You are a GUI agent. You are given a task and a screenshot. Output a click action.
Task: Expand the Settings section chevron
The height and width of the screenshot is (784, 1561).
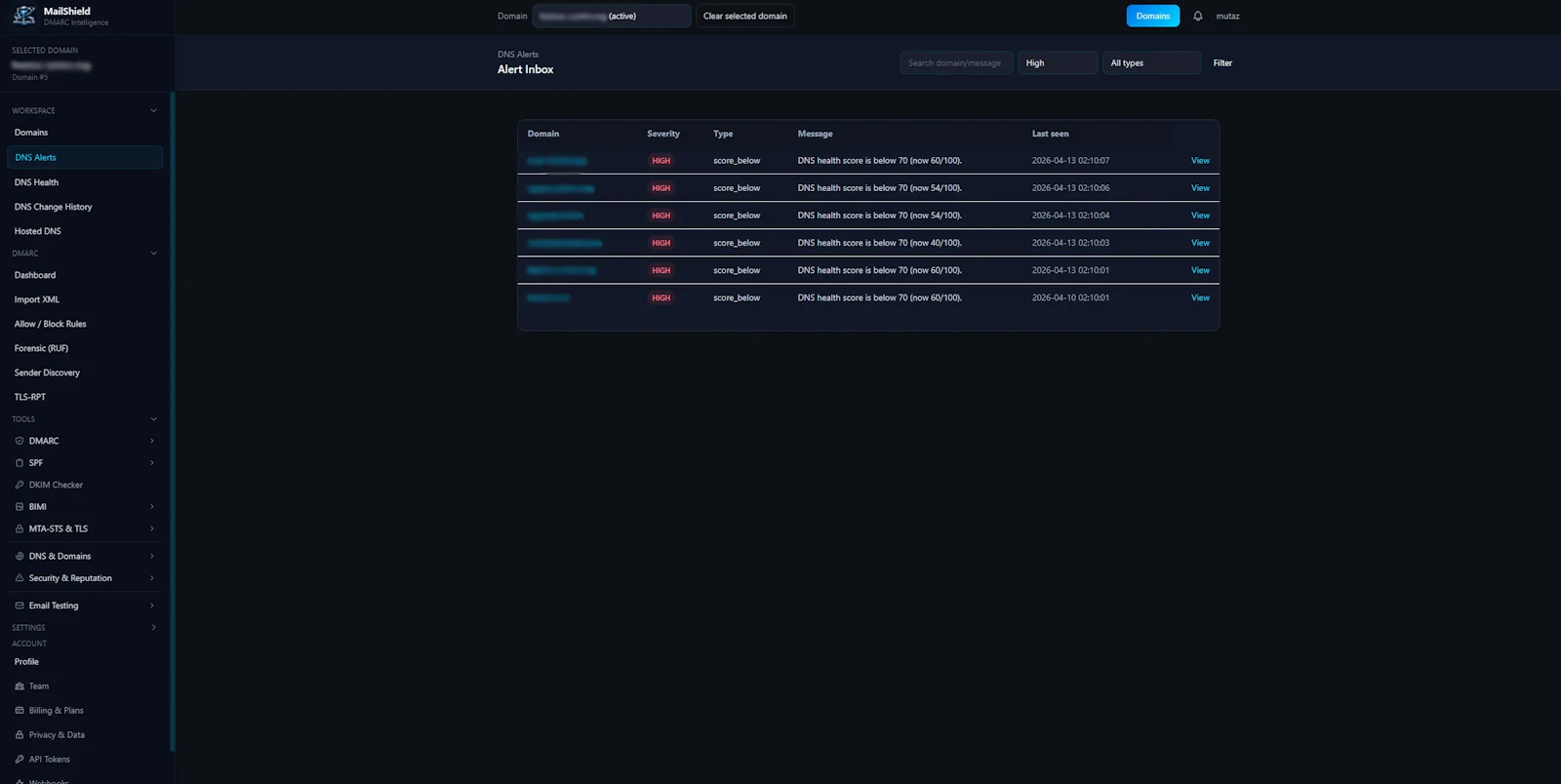pos(153,628)
